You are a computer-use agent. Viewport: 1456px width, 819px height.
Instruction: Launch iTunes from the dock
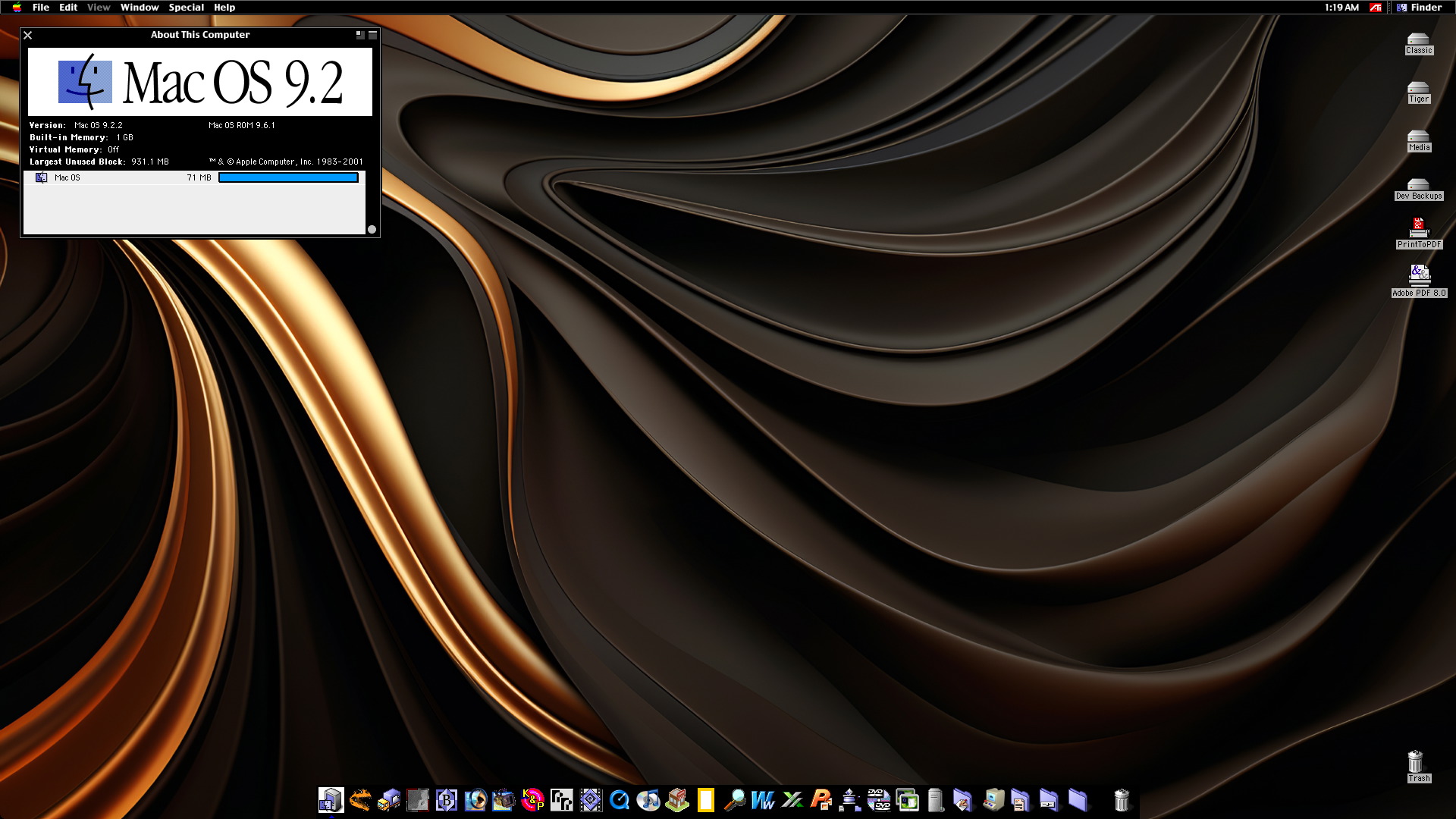tap(648, 800)
